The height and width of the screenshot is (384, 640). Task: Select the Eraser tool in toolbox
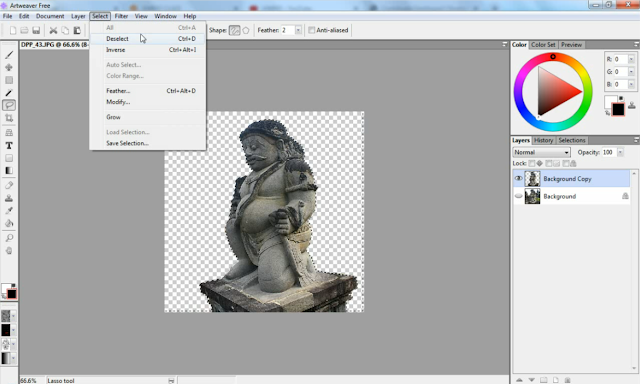(9, 185)
